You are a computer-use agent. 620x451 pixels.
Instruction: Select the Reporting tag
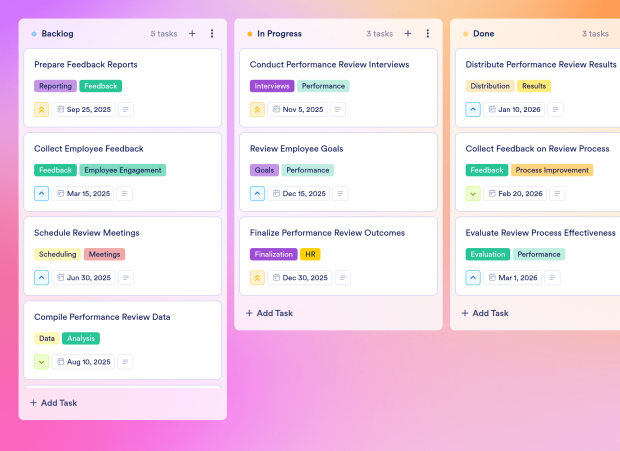click(x=55, y=86)
